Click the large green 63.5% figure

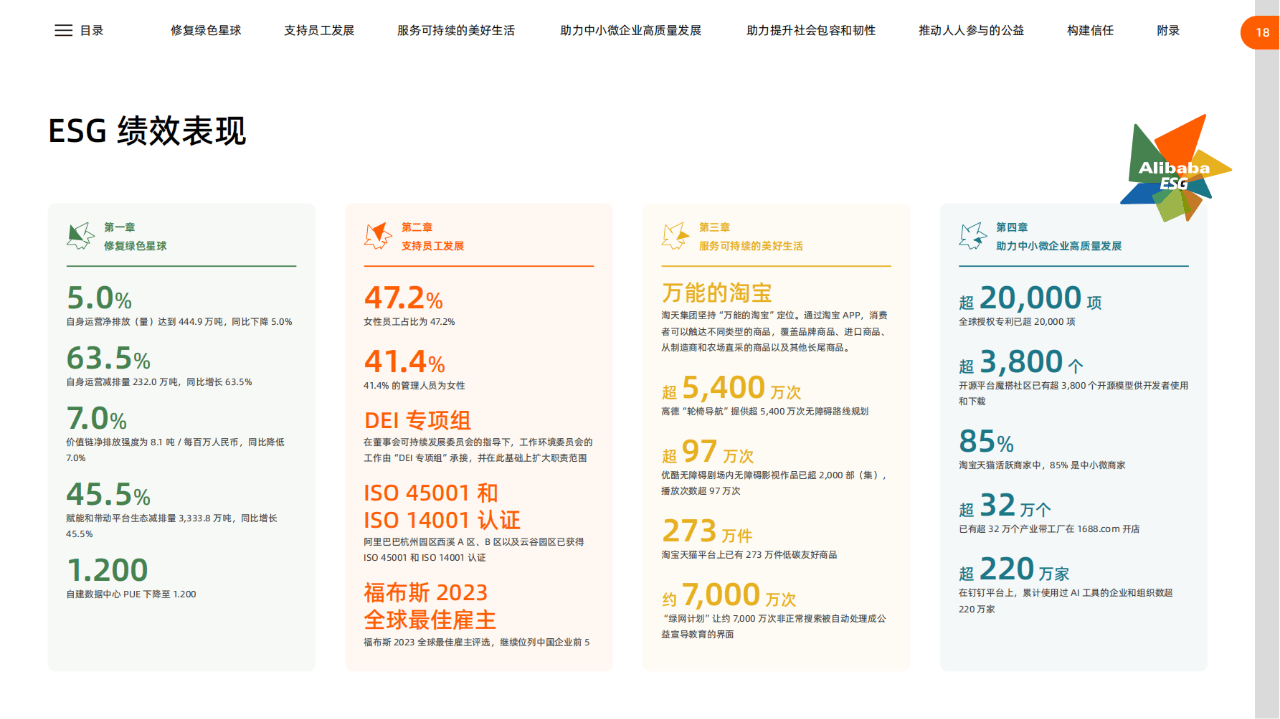pos(108,357)
